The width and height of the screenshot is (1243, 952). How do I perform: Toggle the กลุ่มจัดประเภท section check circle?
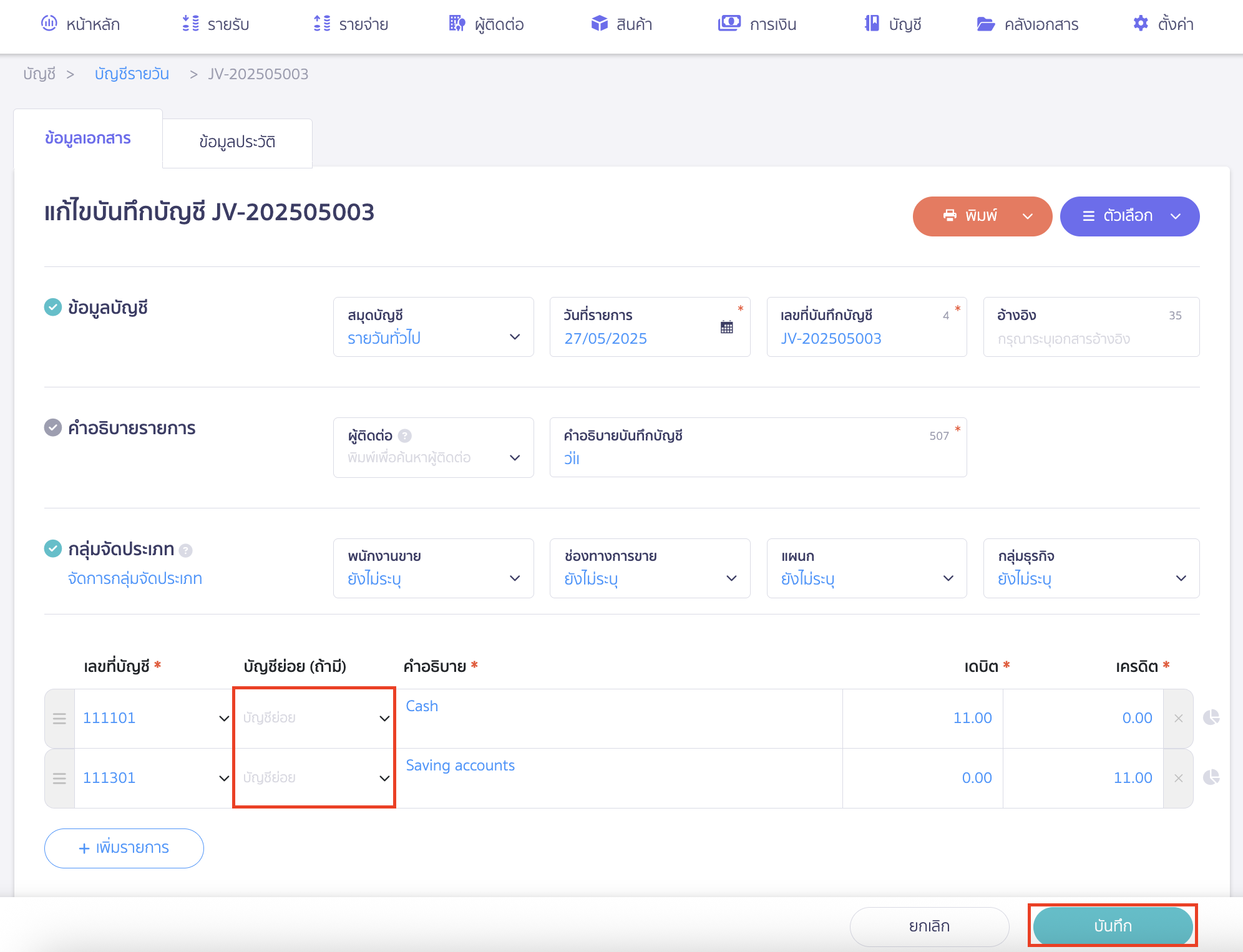(53, 548)
